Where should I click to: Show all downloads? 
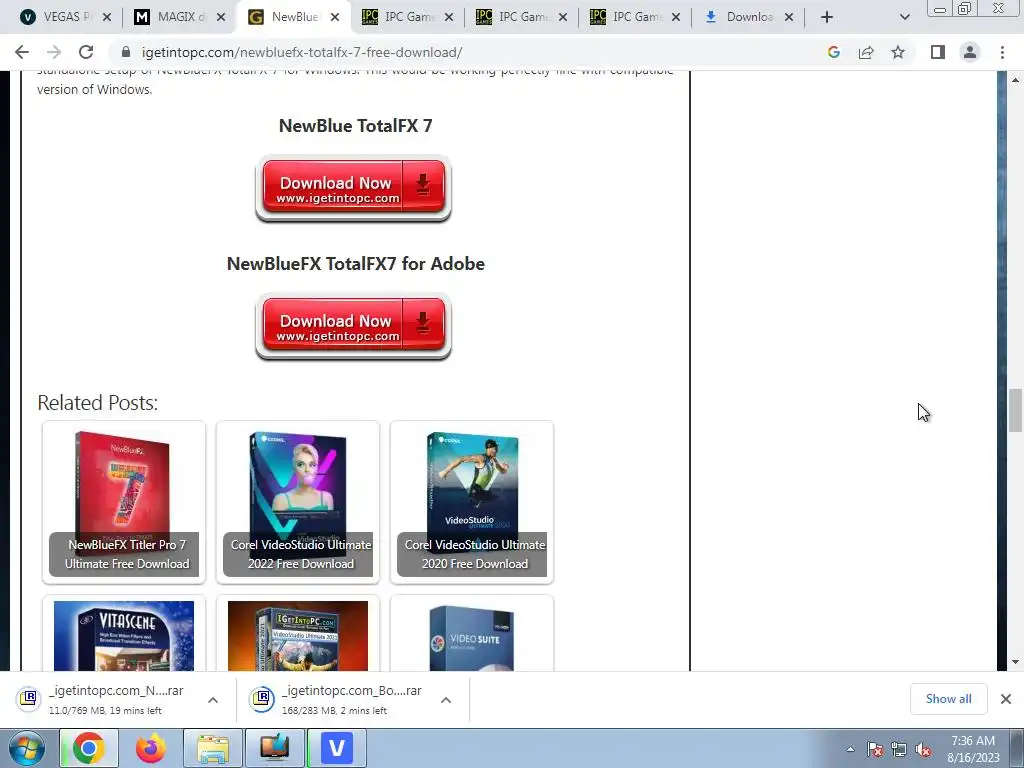pos(948,699)
